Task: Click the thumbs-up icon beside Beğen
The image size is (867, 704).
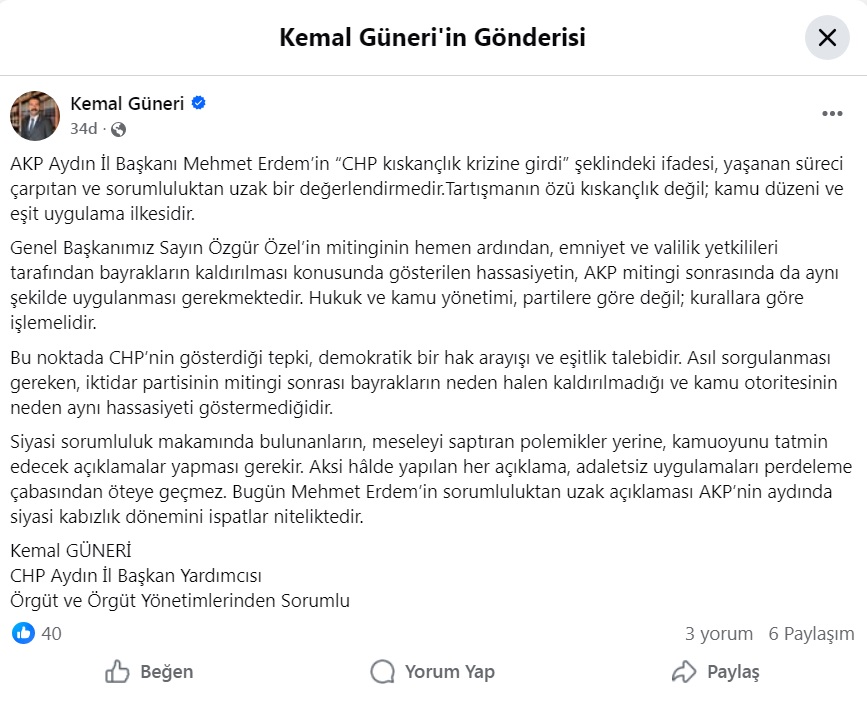Action: click(118, 671)
